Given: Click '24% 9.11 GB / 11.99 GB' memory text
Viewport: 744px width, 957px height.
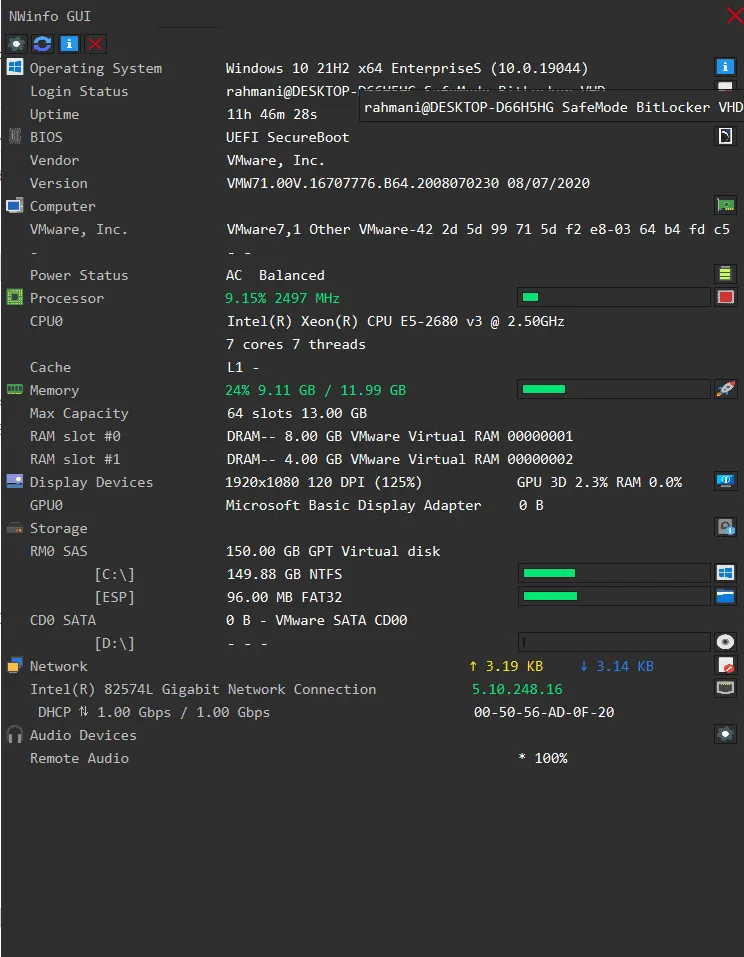Looking at the screenshot, I should coord(316,390).
